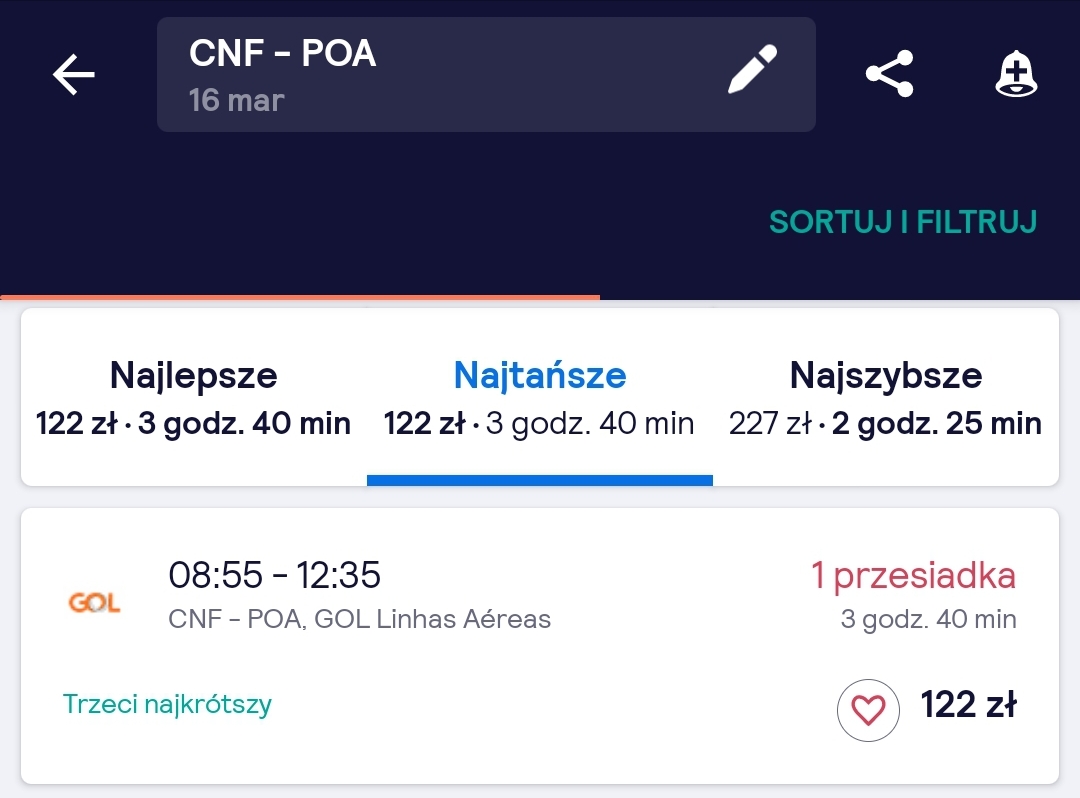This screenshot has height=798, width=1080.
Task: Open the share icon
Action: 889,74
